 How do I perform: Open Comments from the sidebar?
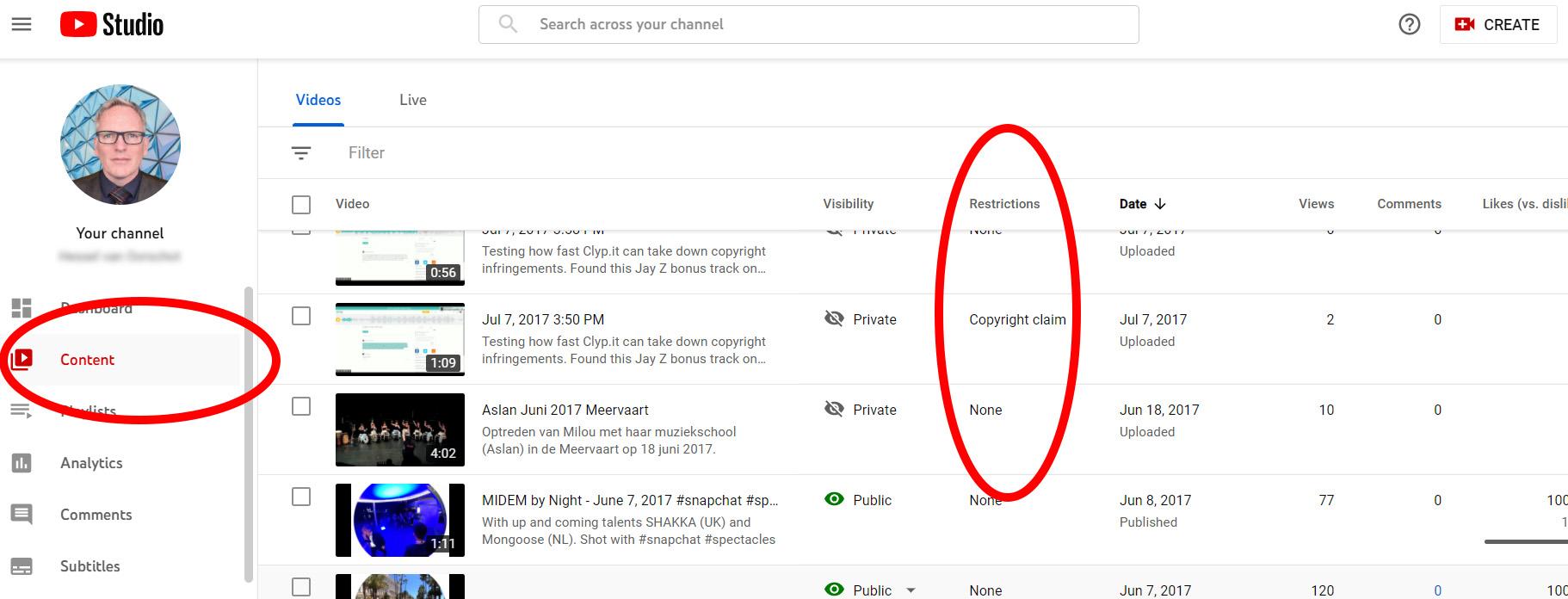click(96, 515)
